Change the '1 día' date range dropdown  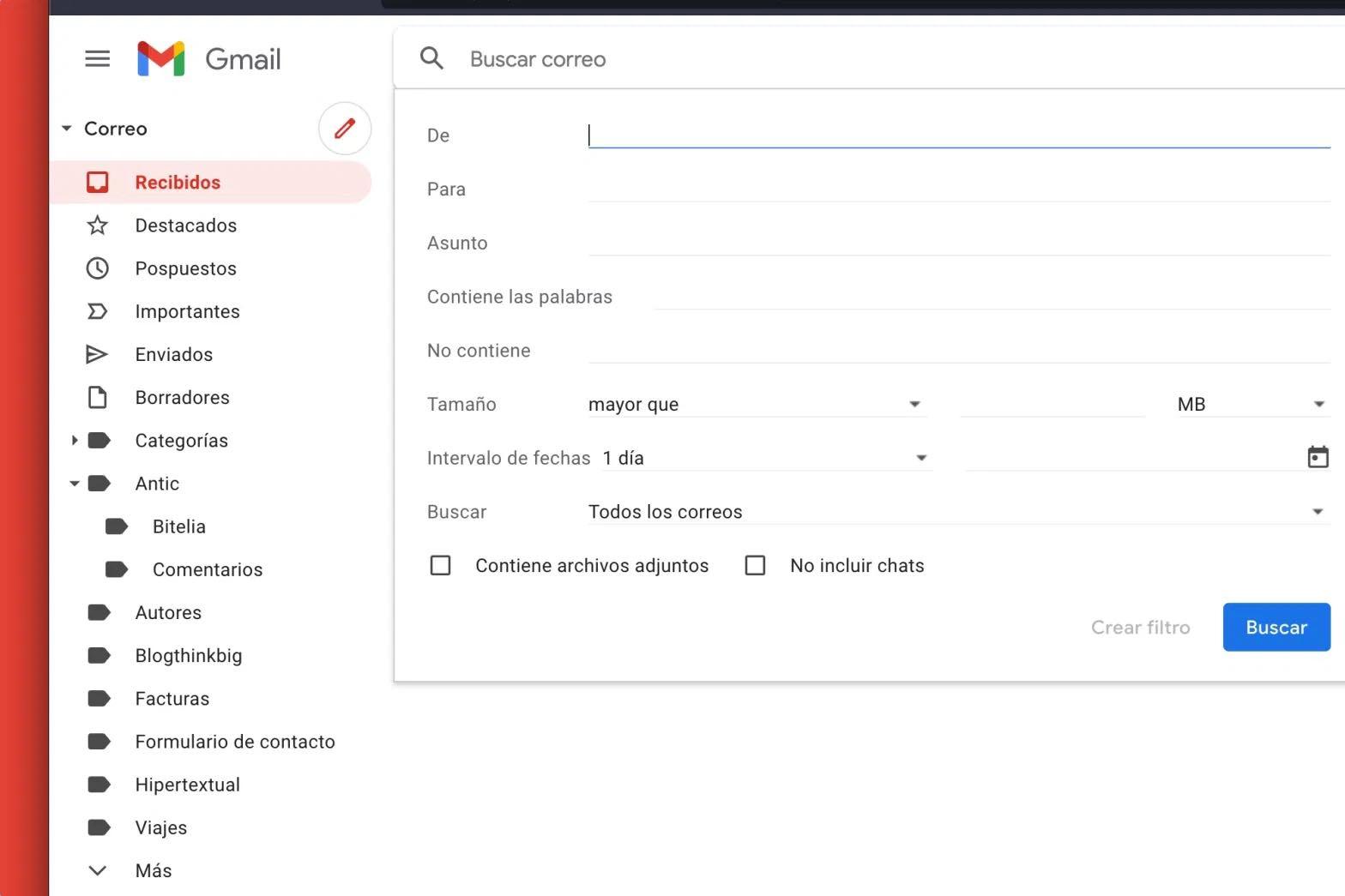[x=765, y=458]
